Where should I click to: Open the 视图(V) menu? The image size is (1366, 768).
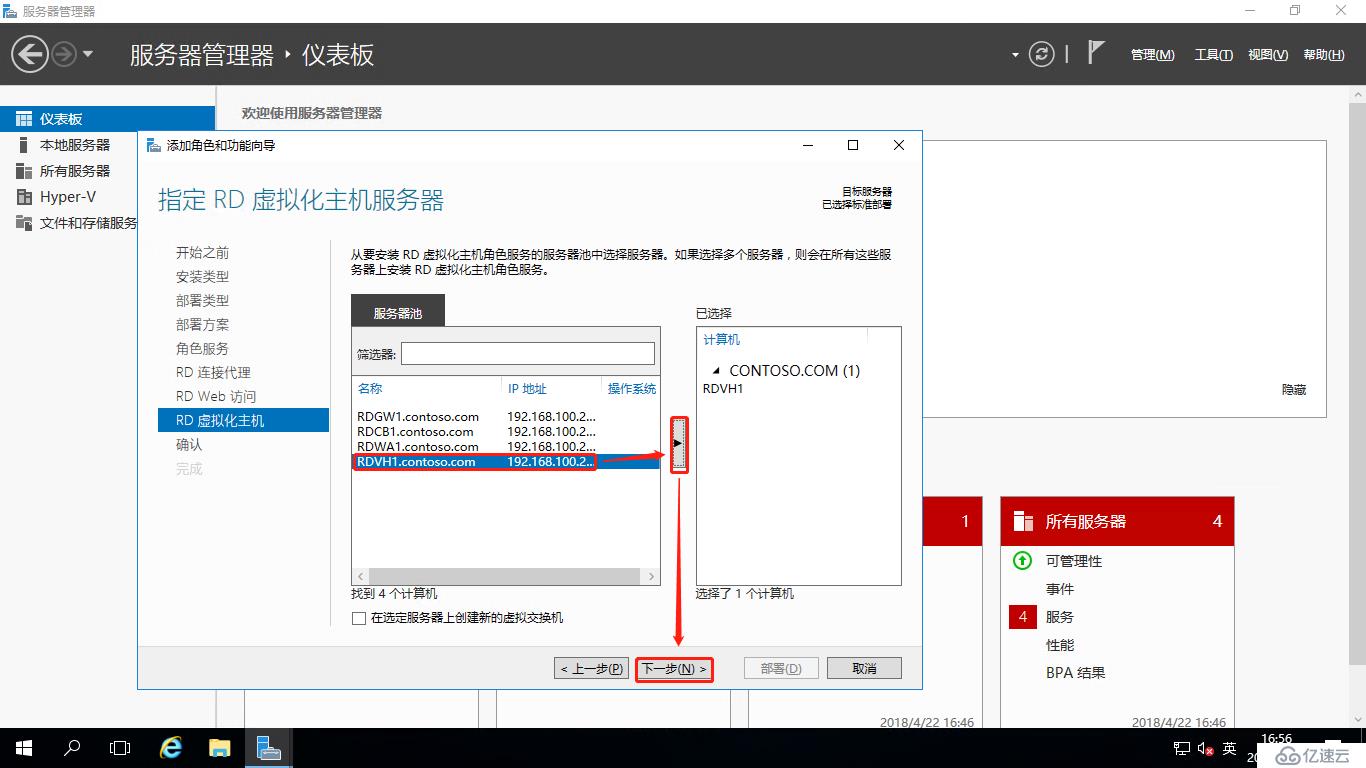(x=1268, y=55)
